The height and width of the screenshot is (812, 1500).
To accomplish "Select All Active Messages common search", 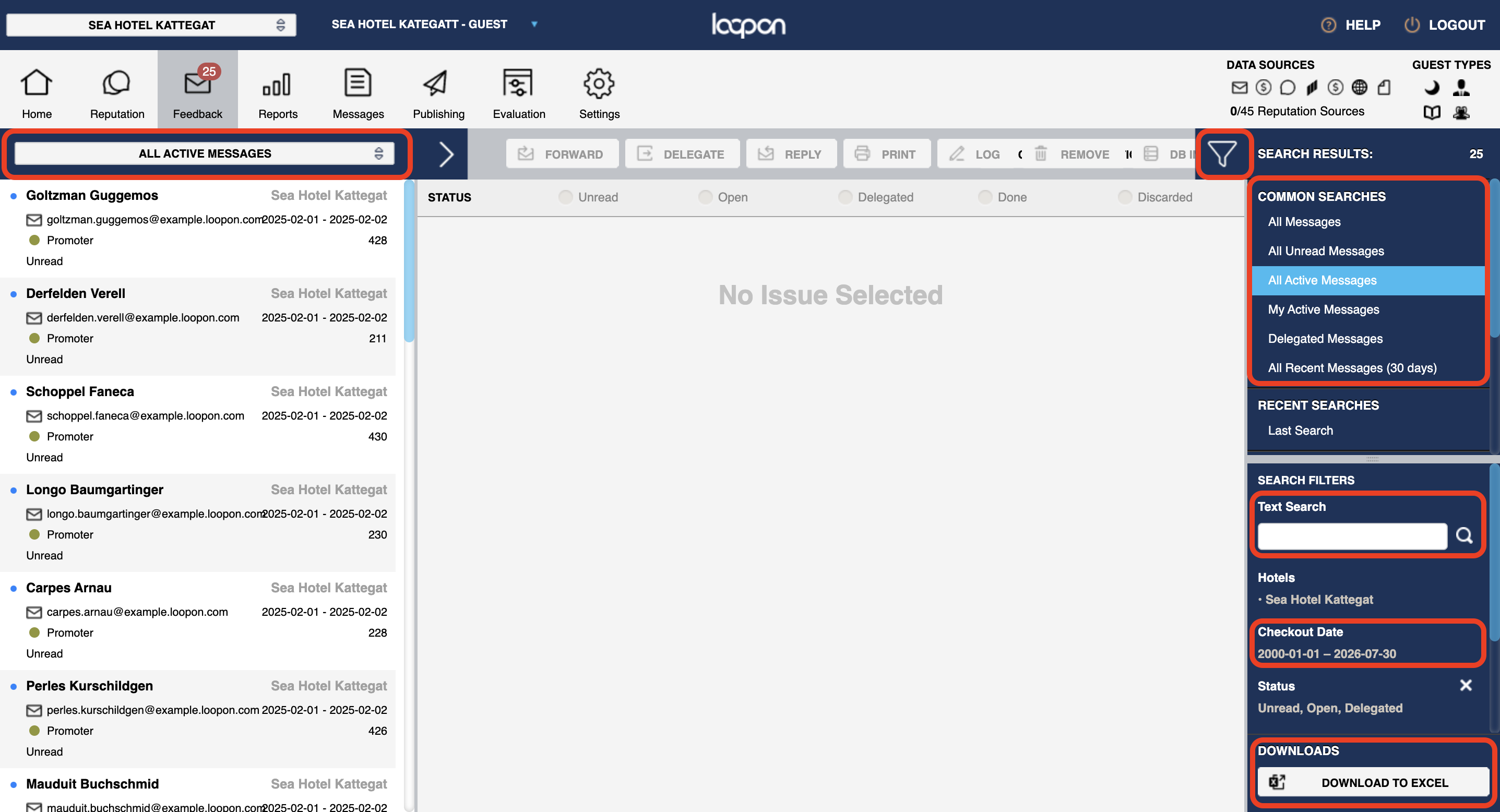I will pyautogui.click(x=1368, y=280).
